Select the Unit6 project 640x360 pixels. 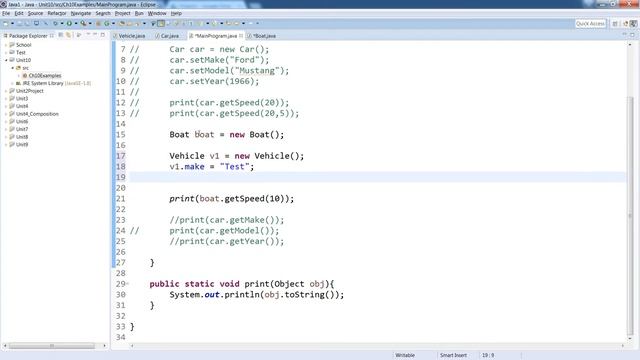(x=22, y=122)
